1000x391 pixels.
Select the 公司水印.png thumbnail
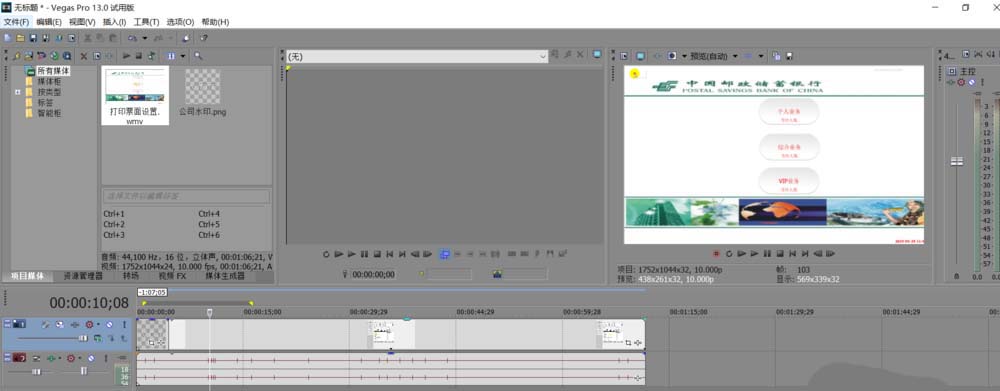(x=202, y=92)
